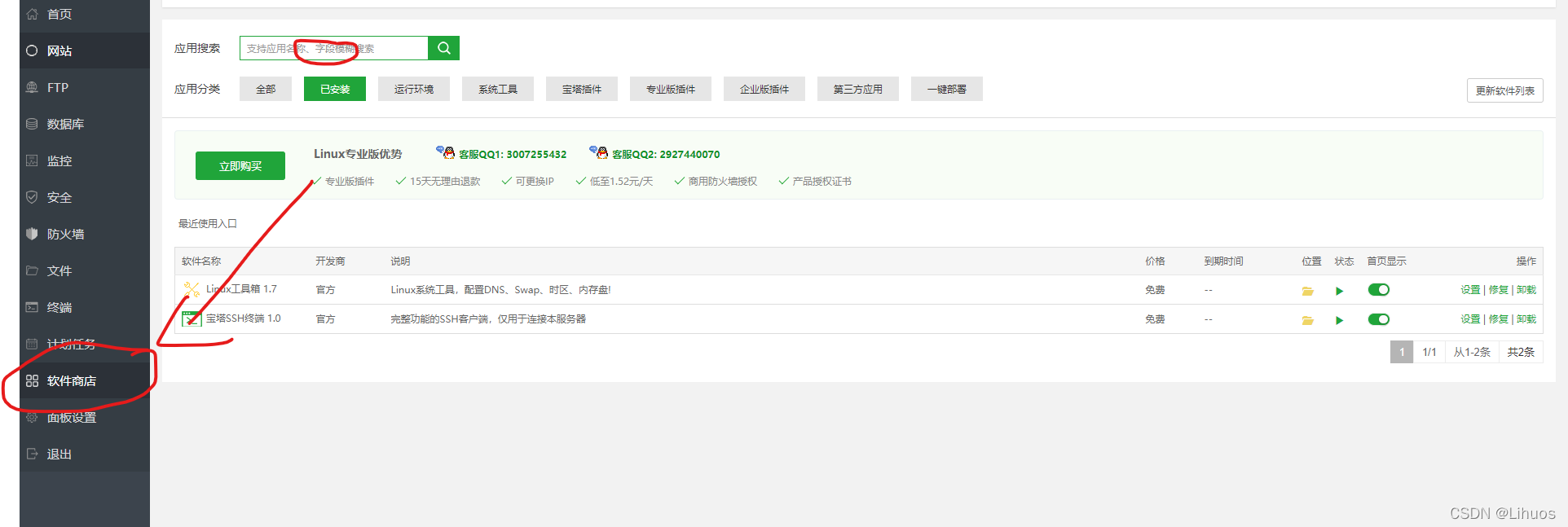Click the 最近使用入口 label
1568x527 pixels.
click(208, 223)
